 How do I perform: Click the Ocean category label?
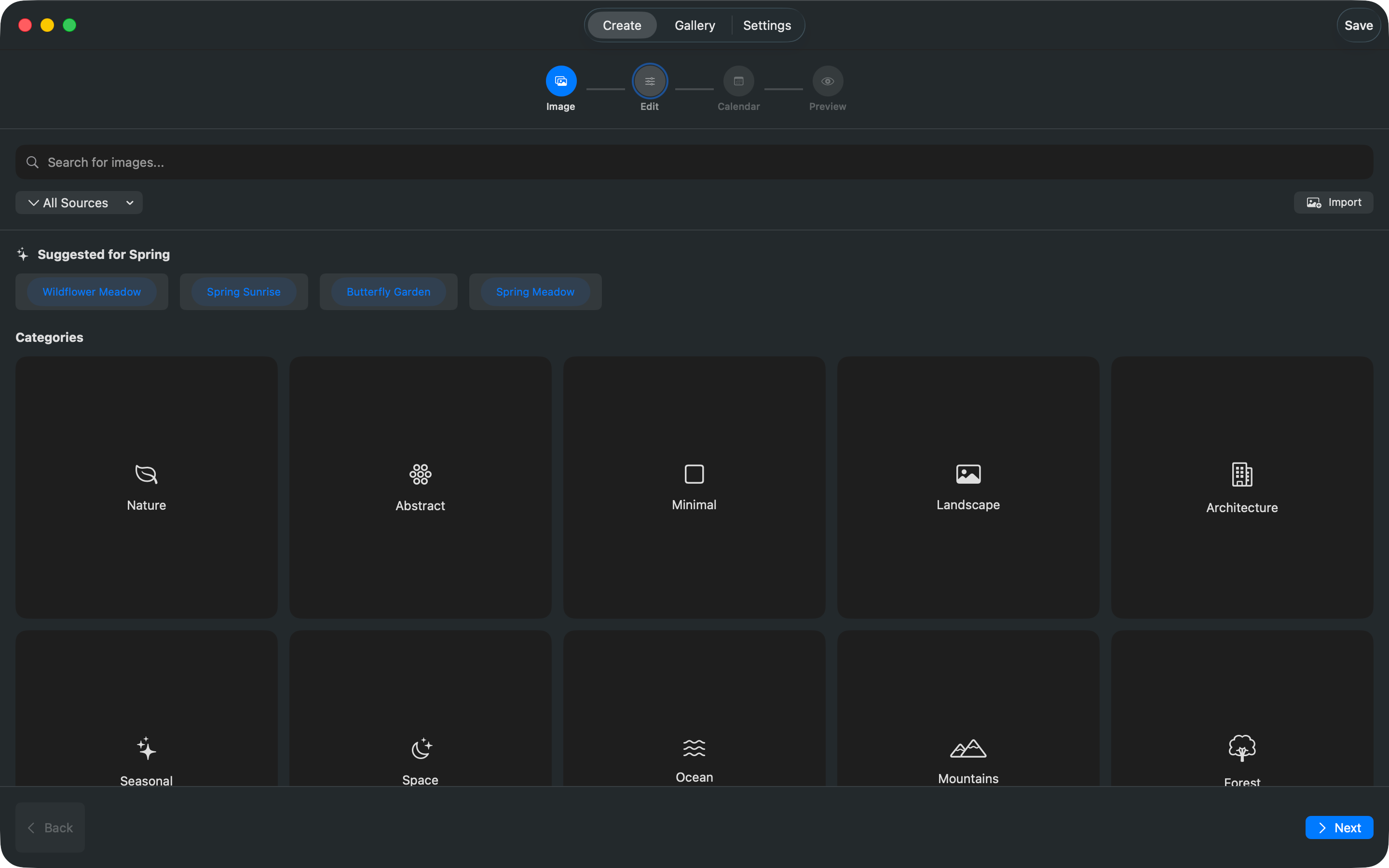pyautogui.click(x=694, y=777)
